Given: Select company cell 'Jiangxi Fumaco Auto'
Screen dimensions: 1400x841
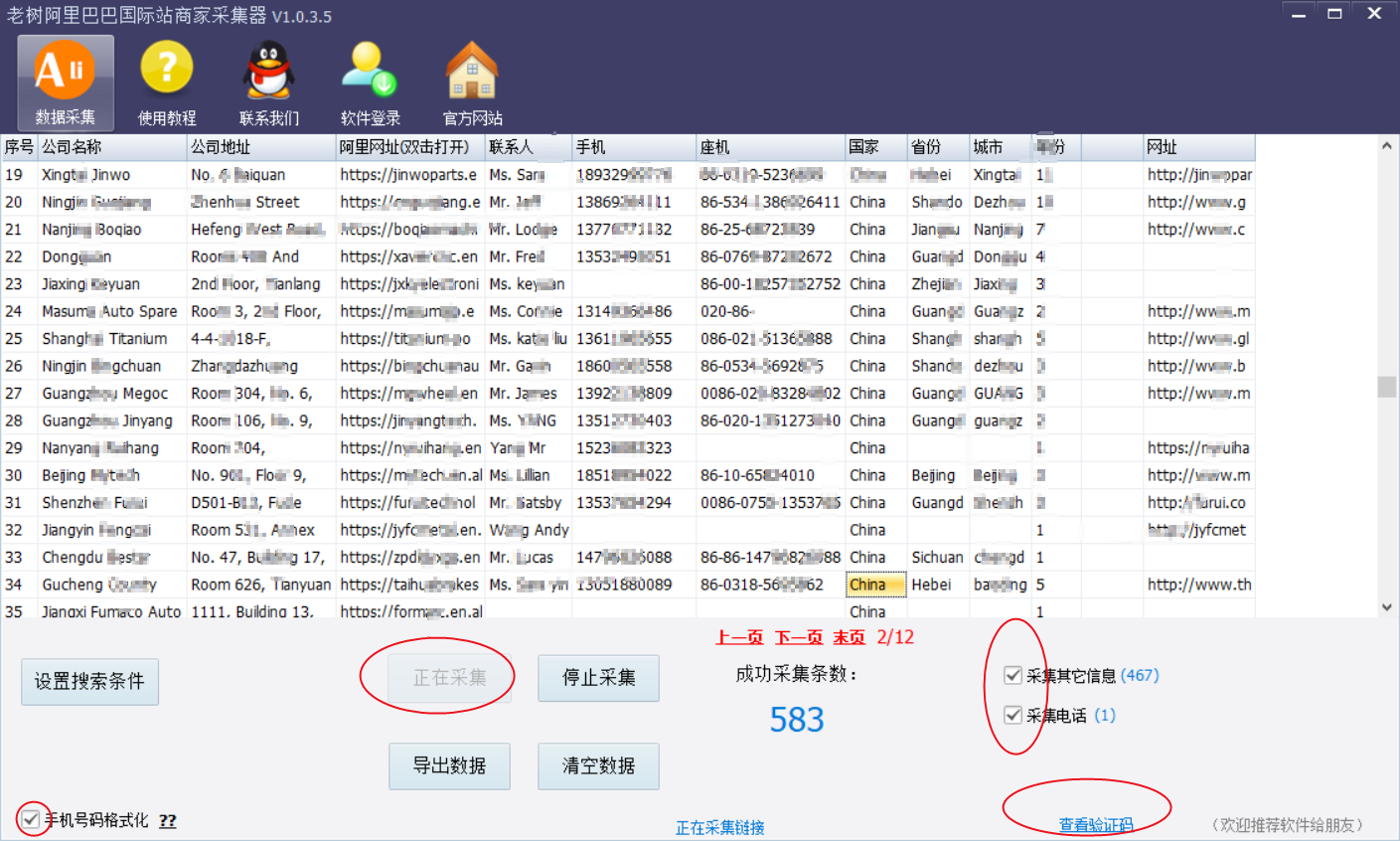Looking at the screenshot, I should [x=112, y=610].
